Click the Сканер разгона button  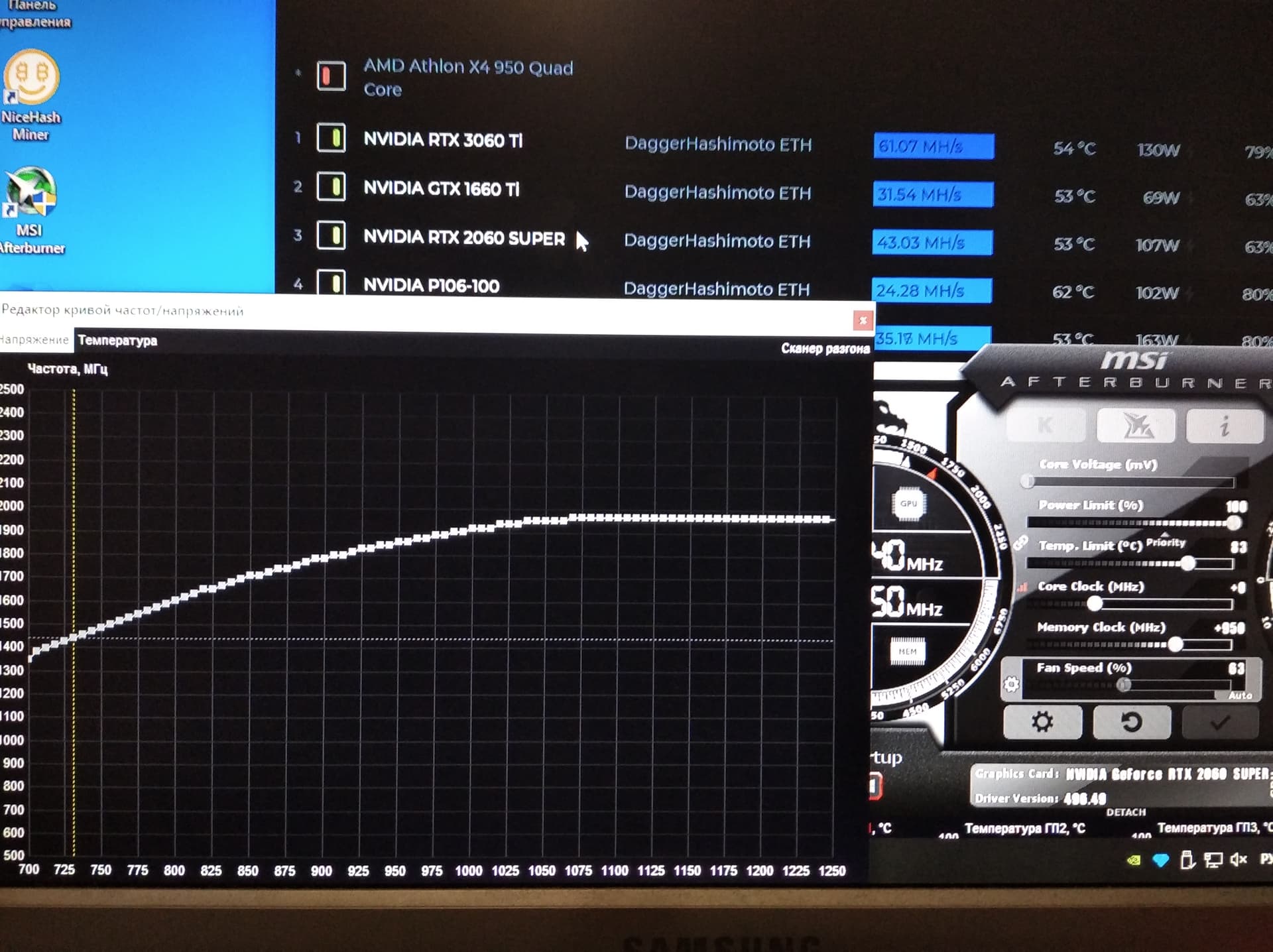[x=825, y=348]
